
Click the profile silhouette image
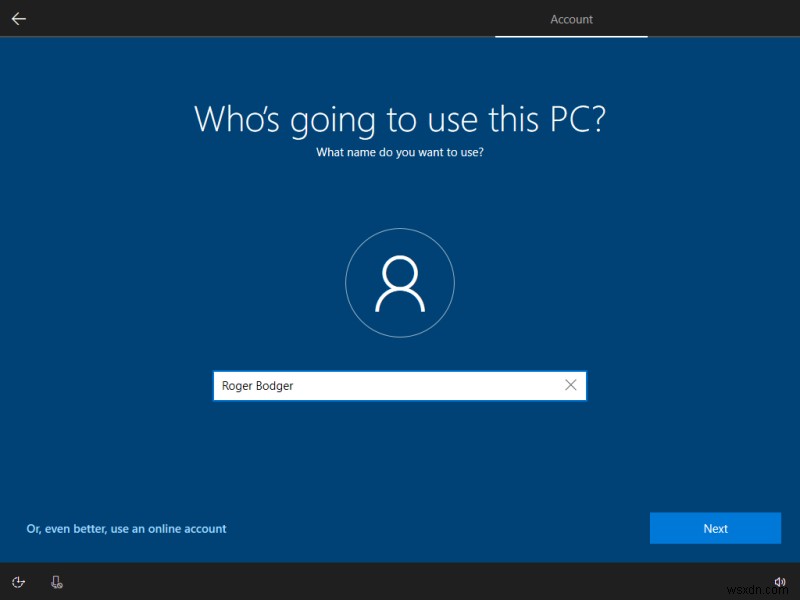[400, 283]
